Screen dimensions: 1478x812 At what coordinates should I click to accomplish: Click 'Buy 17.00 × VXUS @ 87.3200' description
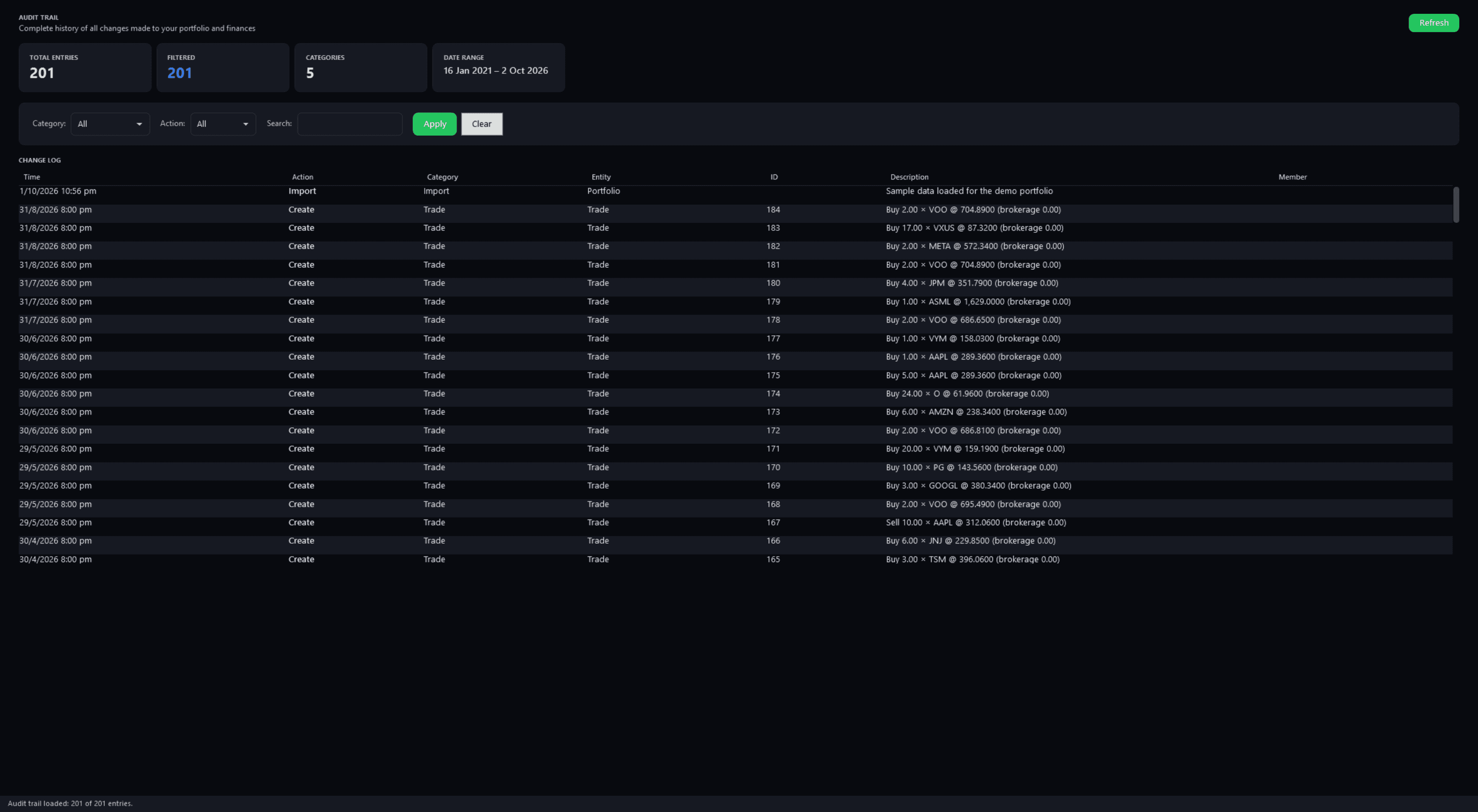coord(974,228)
